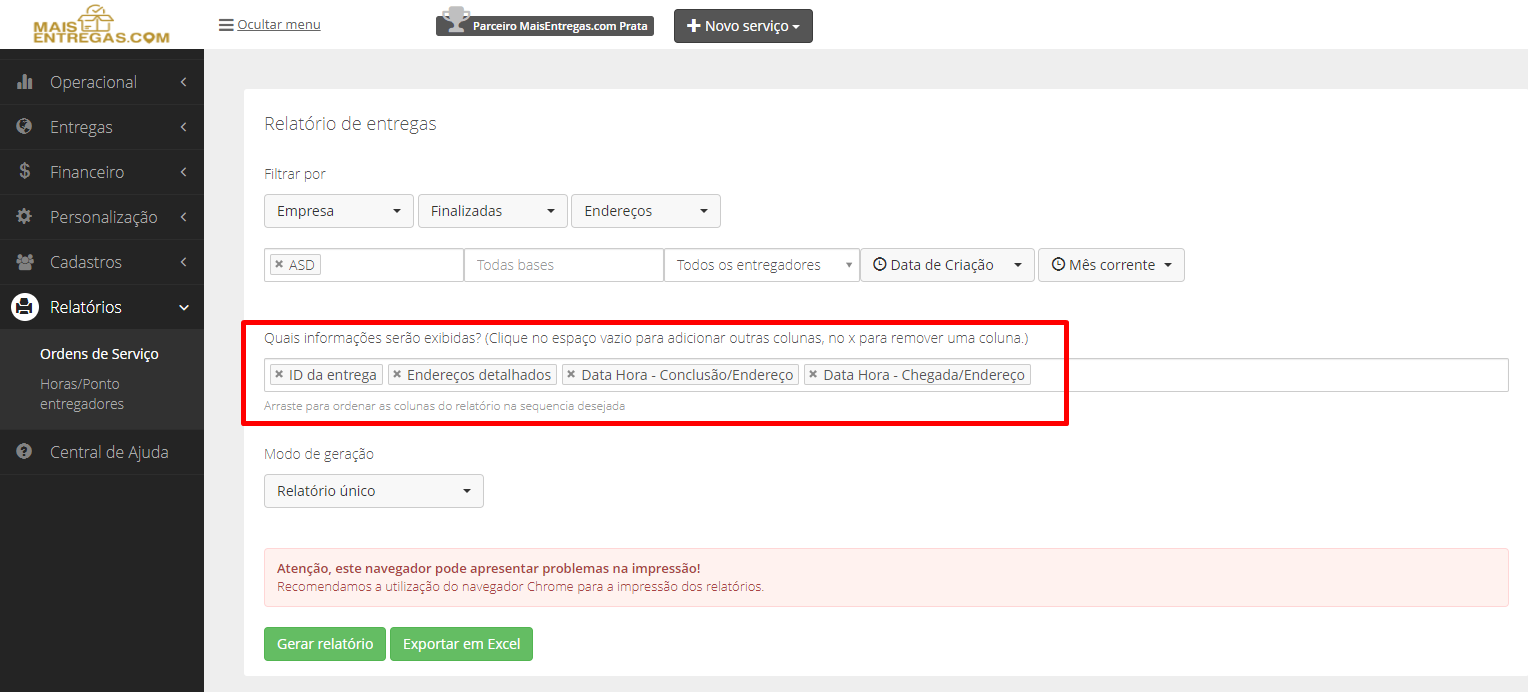Click the Relatórios printer icon

[x=25, y=307]
